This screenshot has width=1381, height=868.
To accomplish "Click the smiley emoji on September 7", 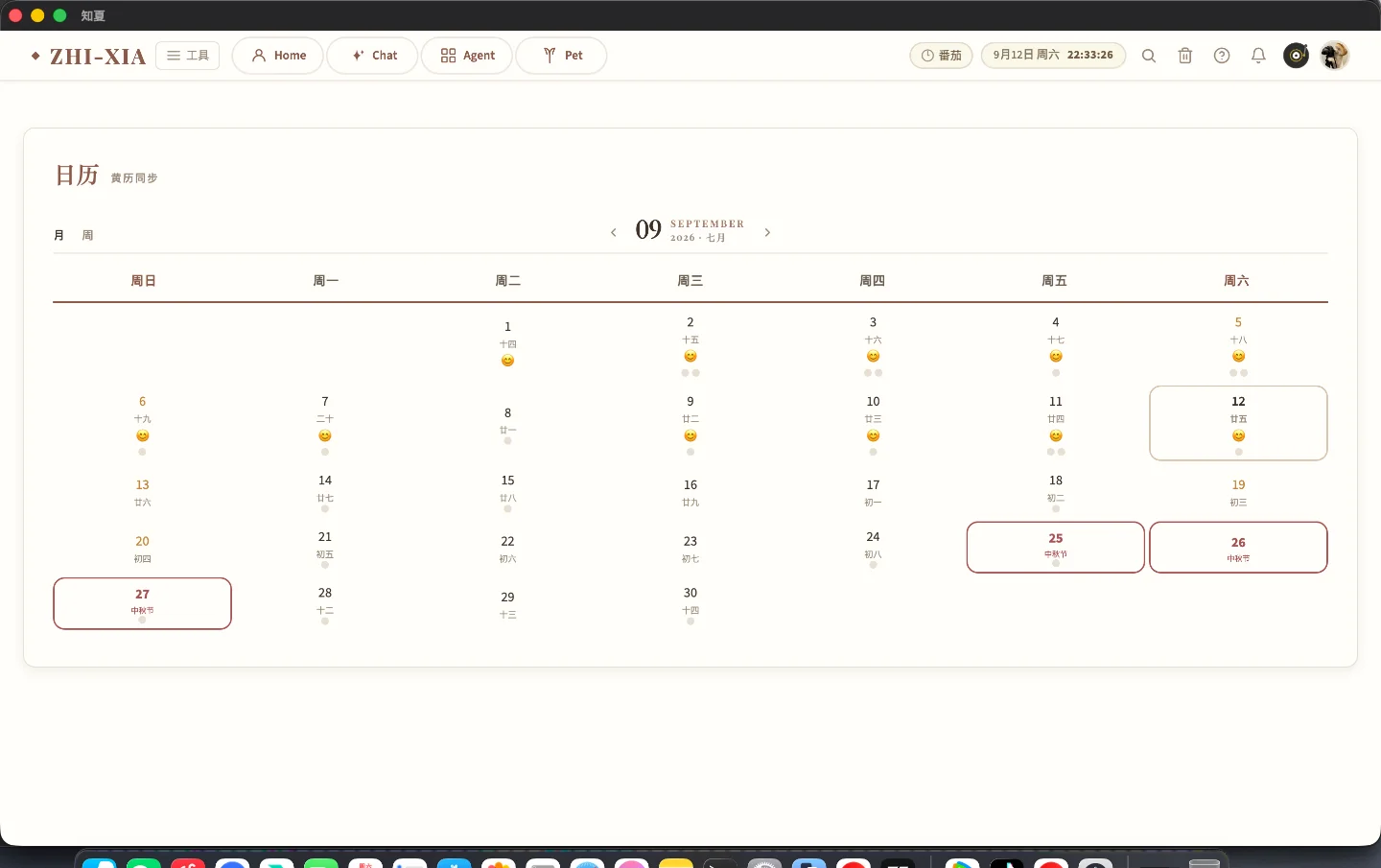I will (x=325, y=435).
